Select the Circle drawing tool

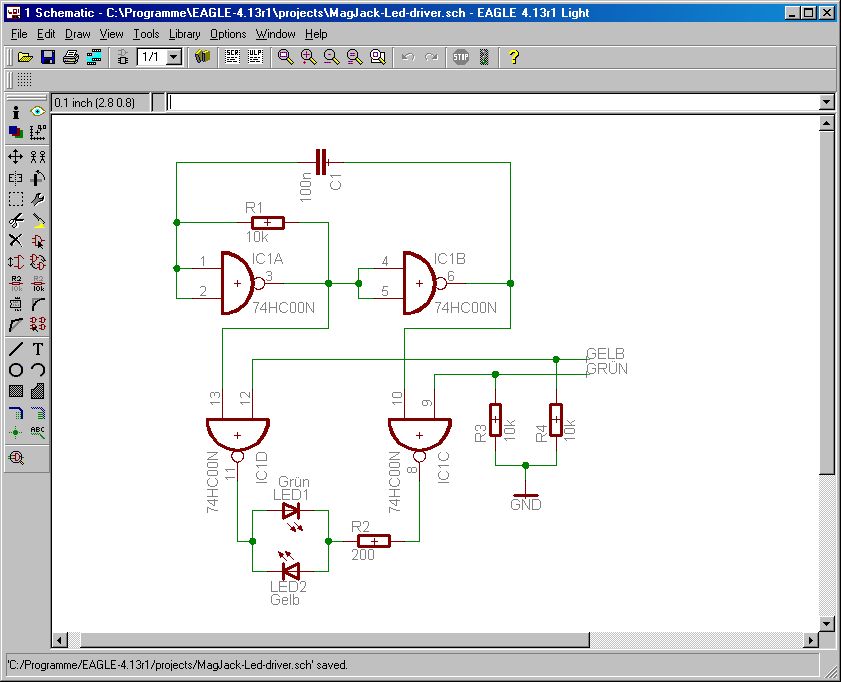point(16,370)
